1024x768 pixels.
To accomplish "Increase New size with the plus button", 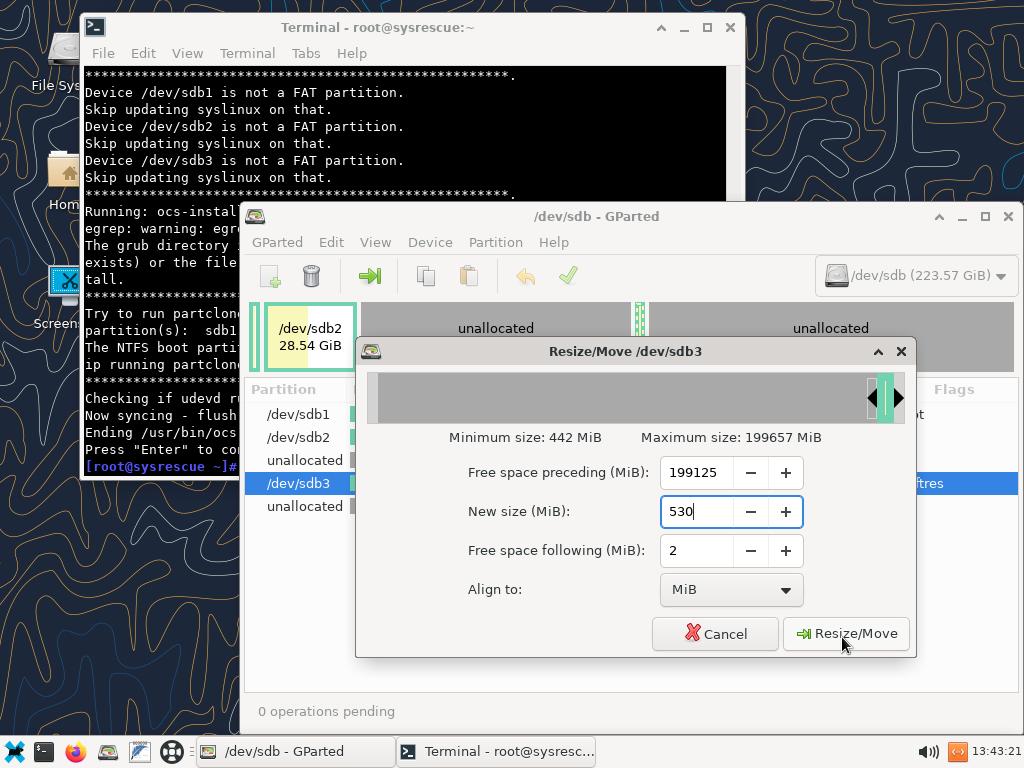I will pyautogui.click(x=785, y=512).
